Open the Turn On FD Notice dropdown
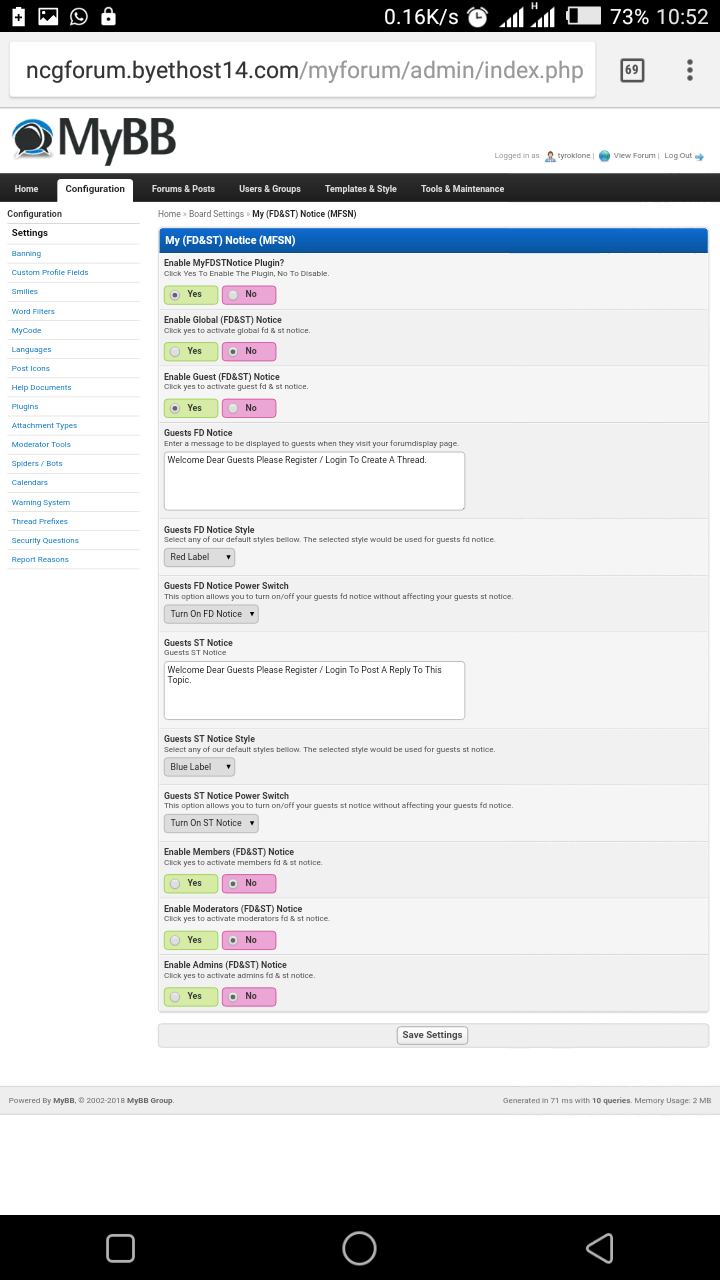The image size is (720, 1280). click(x=211, y=614)
